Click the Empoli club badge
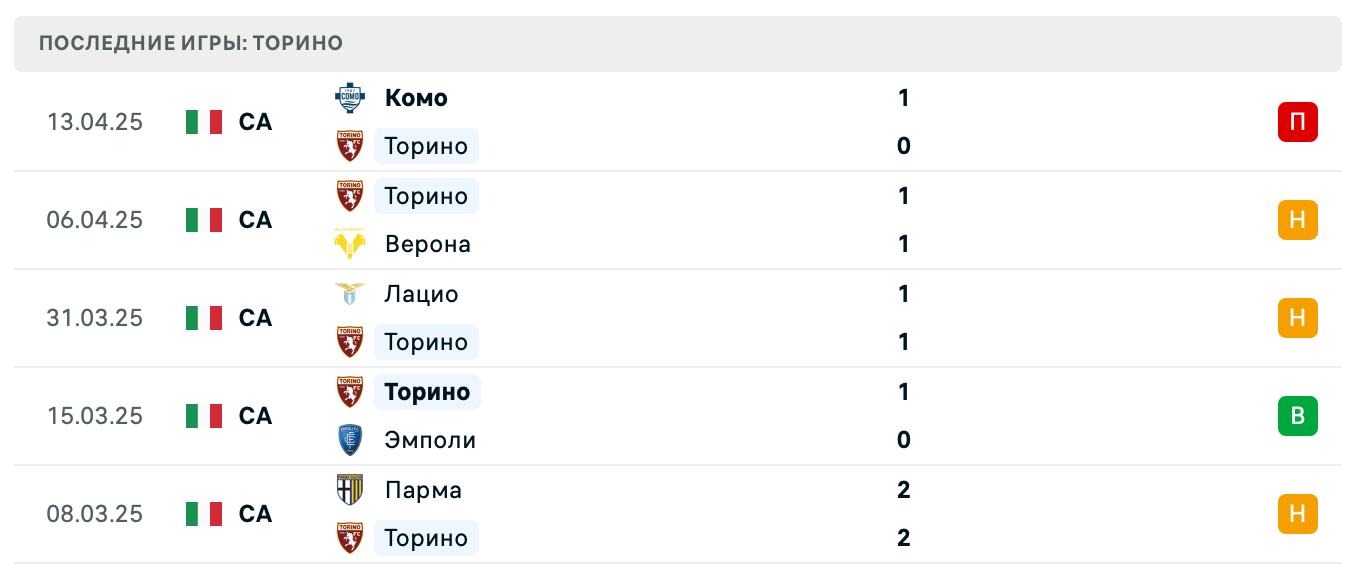 349,439
